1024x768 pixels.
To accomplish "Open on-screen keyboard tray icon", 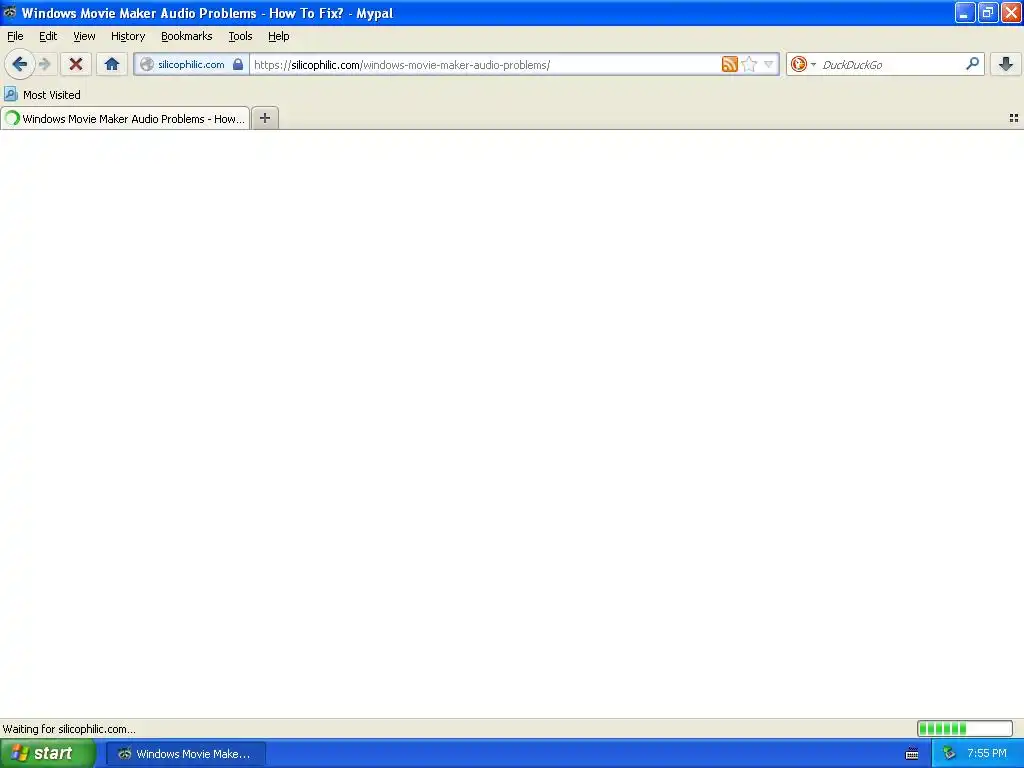I will [912, 754].
